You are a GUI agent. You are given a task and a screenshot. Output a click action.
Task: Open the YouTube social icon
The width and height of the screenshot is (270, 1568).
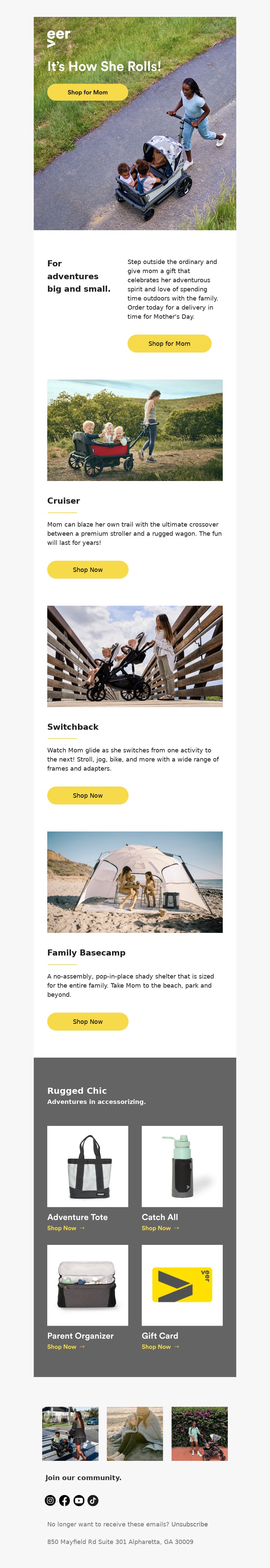pyautogui.click(x=79, y=1500)
